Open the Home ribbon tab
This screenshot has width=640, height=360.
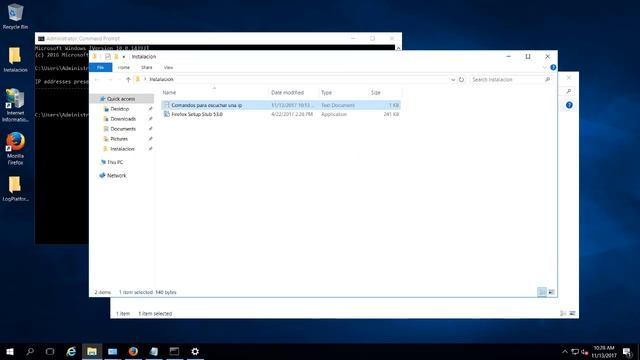[x=124, y=67]
